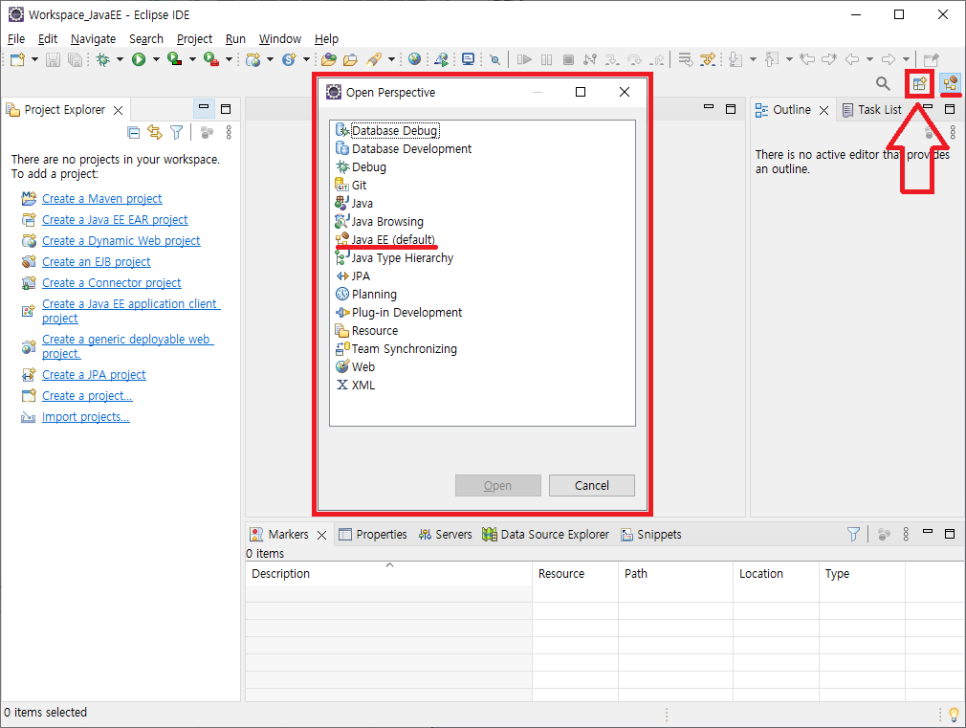Switch to the Data Source Explorer tab
966x728 pixels.
(x=546, y=535)
